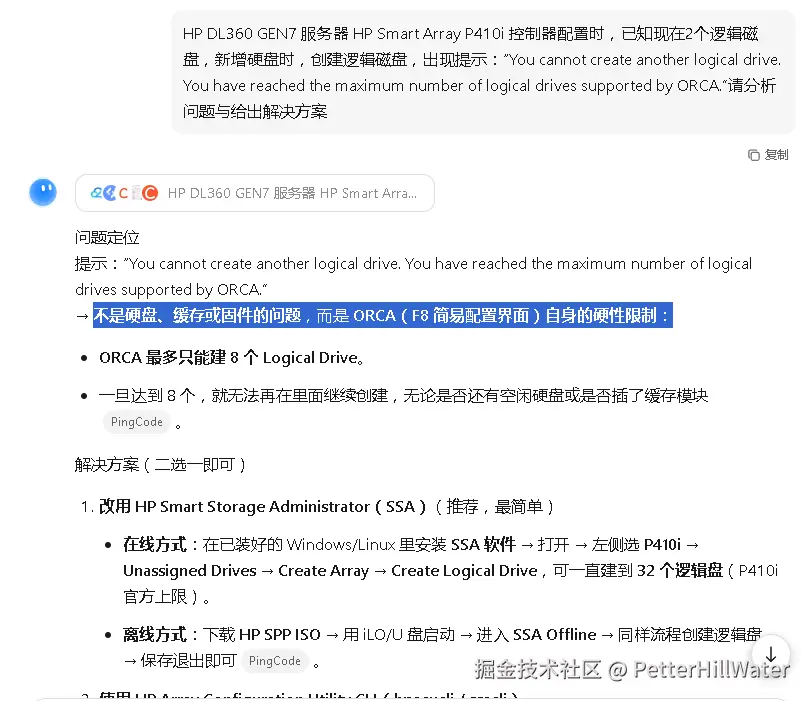
Task: Click the 问题定位 heading
Action: point(107,237)
